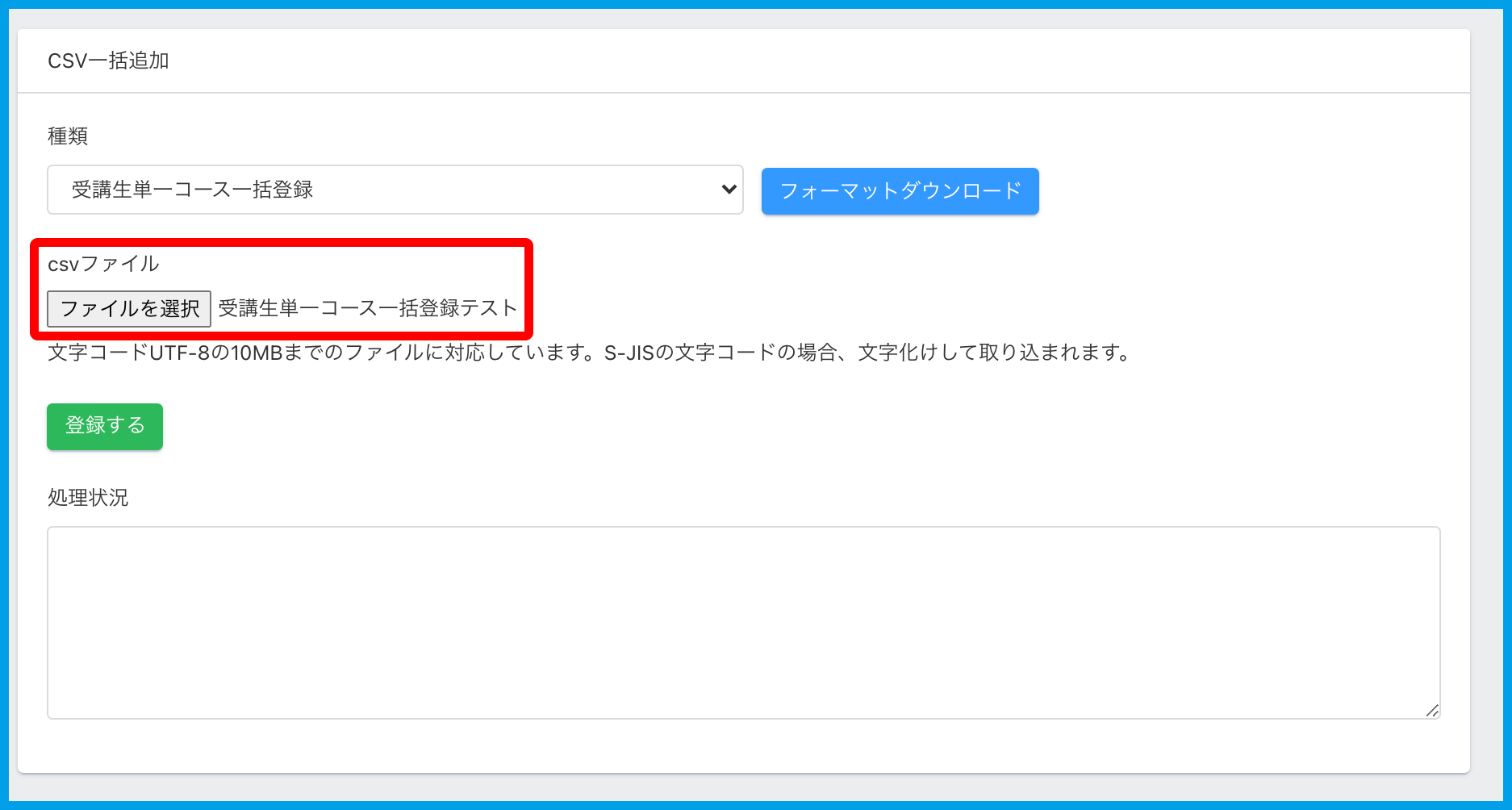Click the 種類 field label
1512x810 pixels.
pos(68,136)
